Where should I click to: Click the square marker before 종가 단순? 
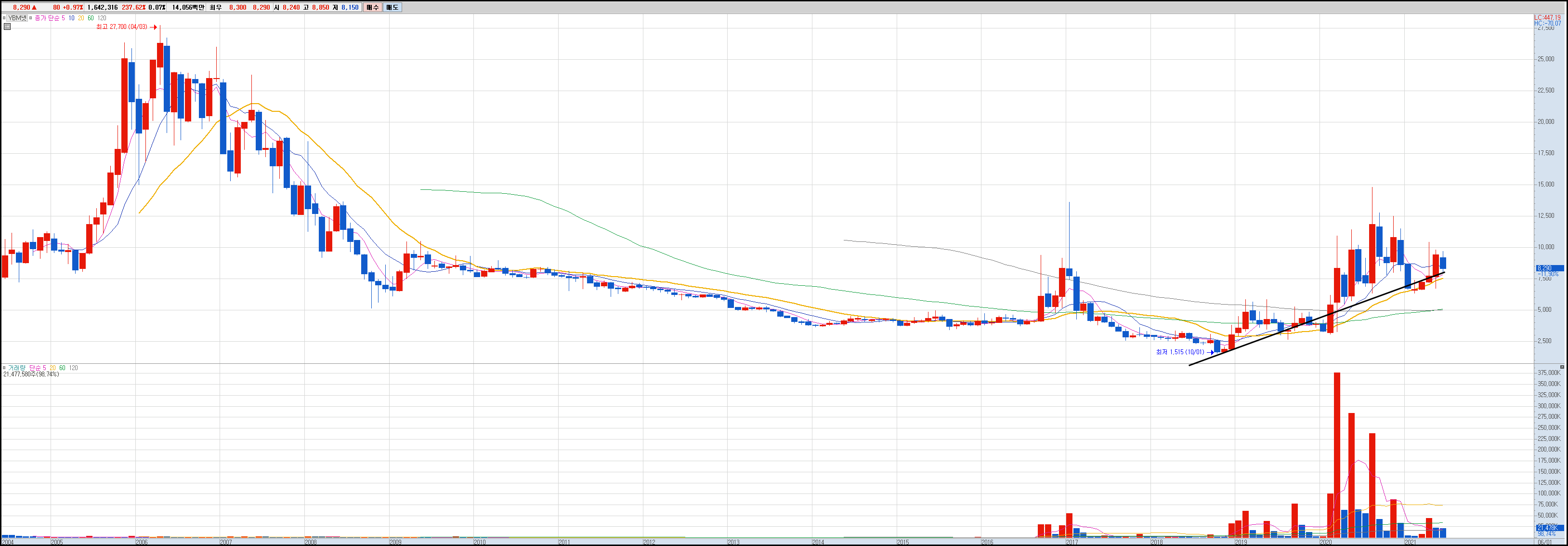(x=31, y=18)
